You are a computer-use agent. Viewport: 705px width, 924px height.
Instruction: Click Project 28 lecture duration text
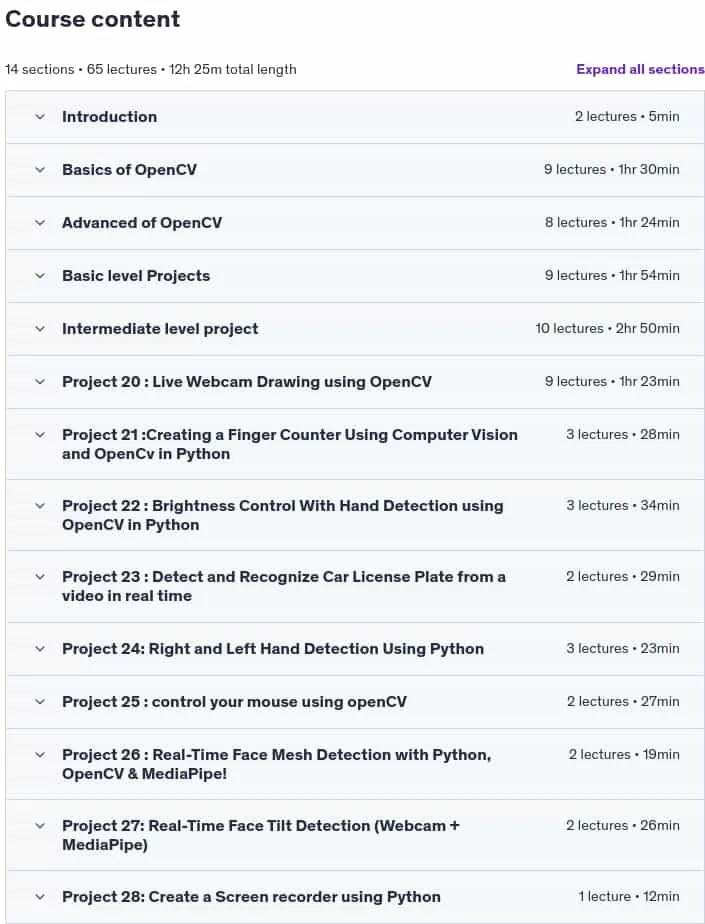[x=661, y=896]
